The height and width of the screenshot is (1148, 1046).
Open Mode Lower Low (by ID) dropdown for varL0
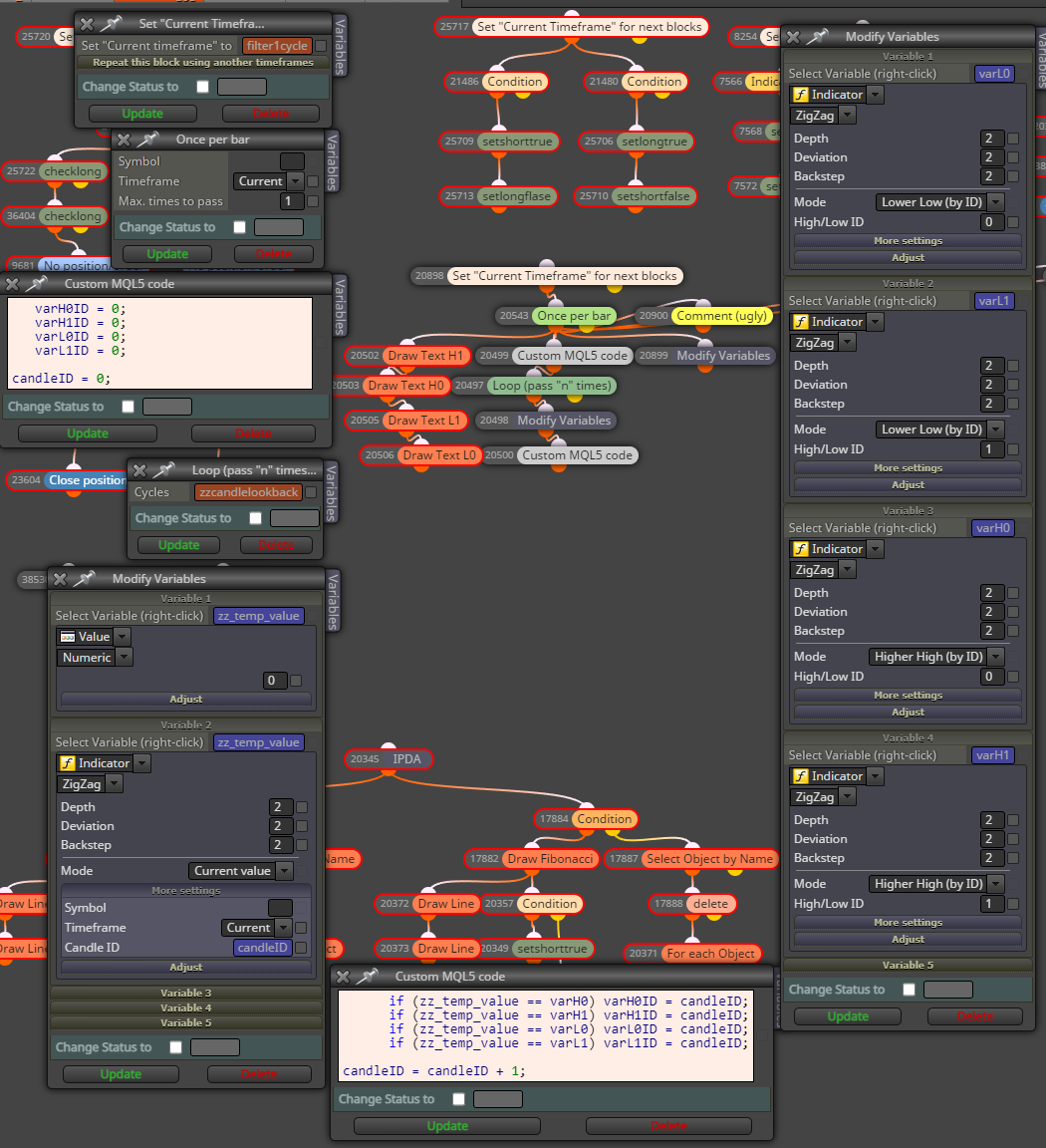coord(939,202)
